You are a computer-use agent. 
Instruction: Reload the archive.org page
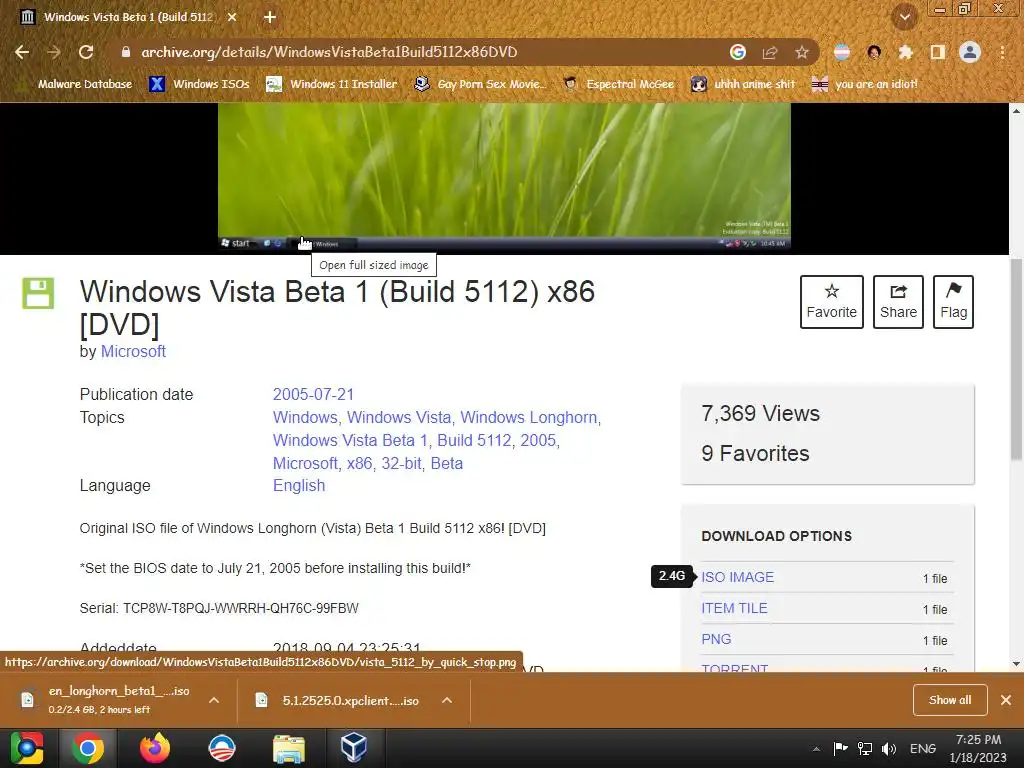coord(86,52)
